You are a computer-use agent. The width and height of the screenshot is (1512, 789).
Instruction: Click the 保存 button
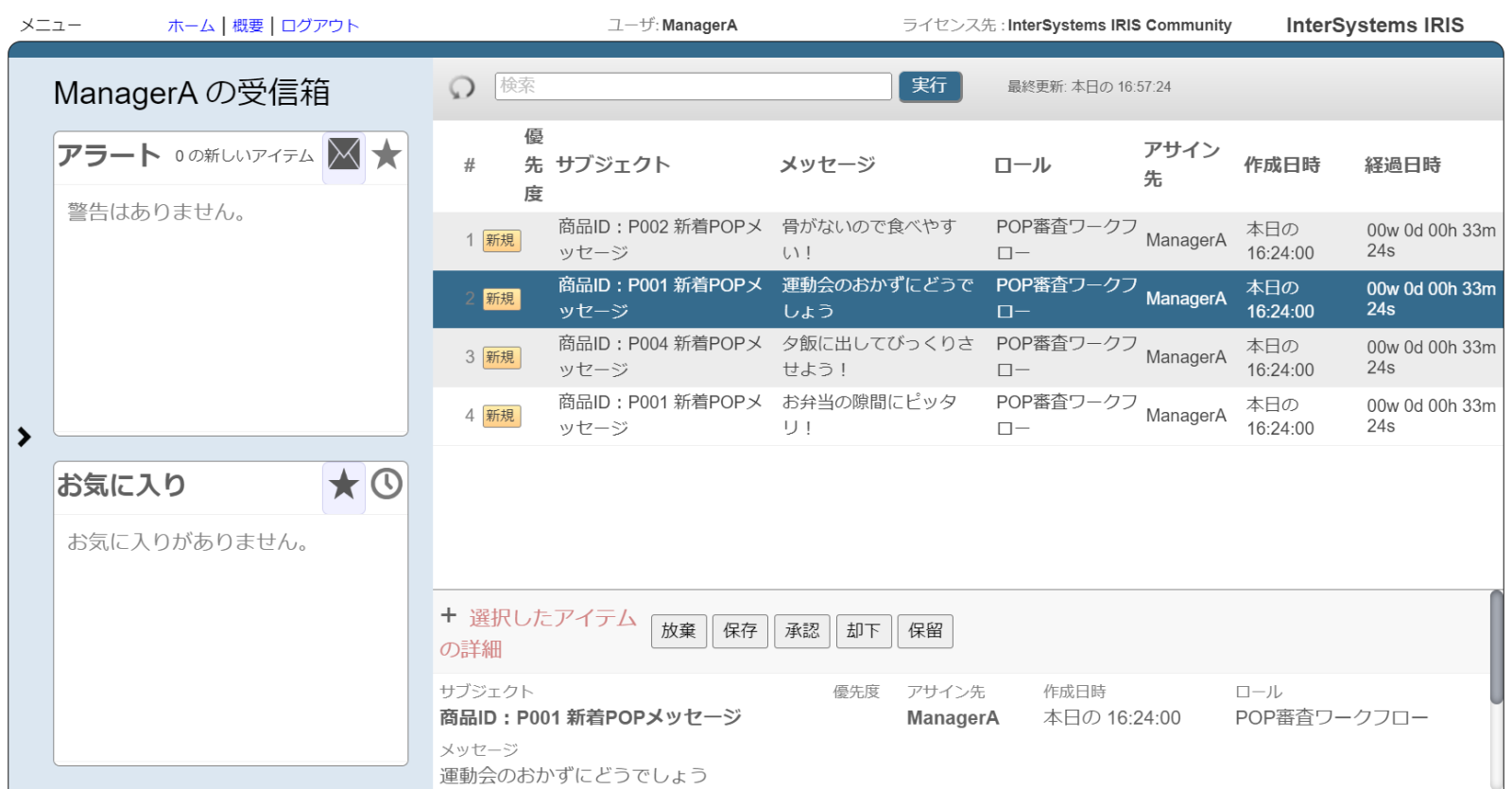point(740,630)
